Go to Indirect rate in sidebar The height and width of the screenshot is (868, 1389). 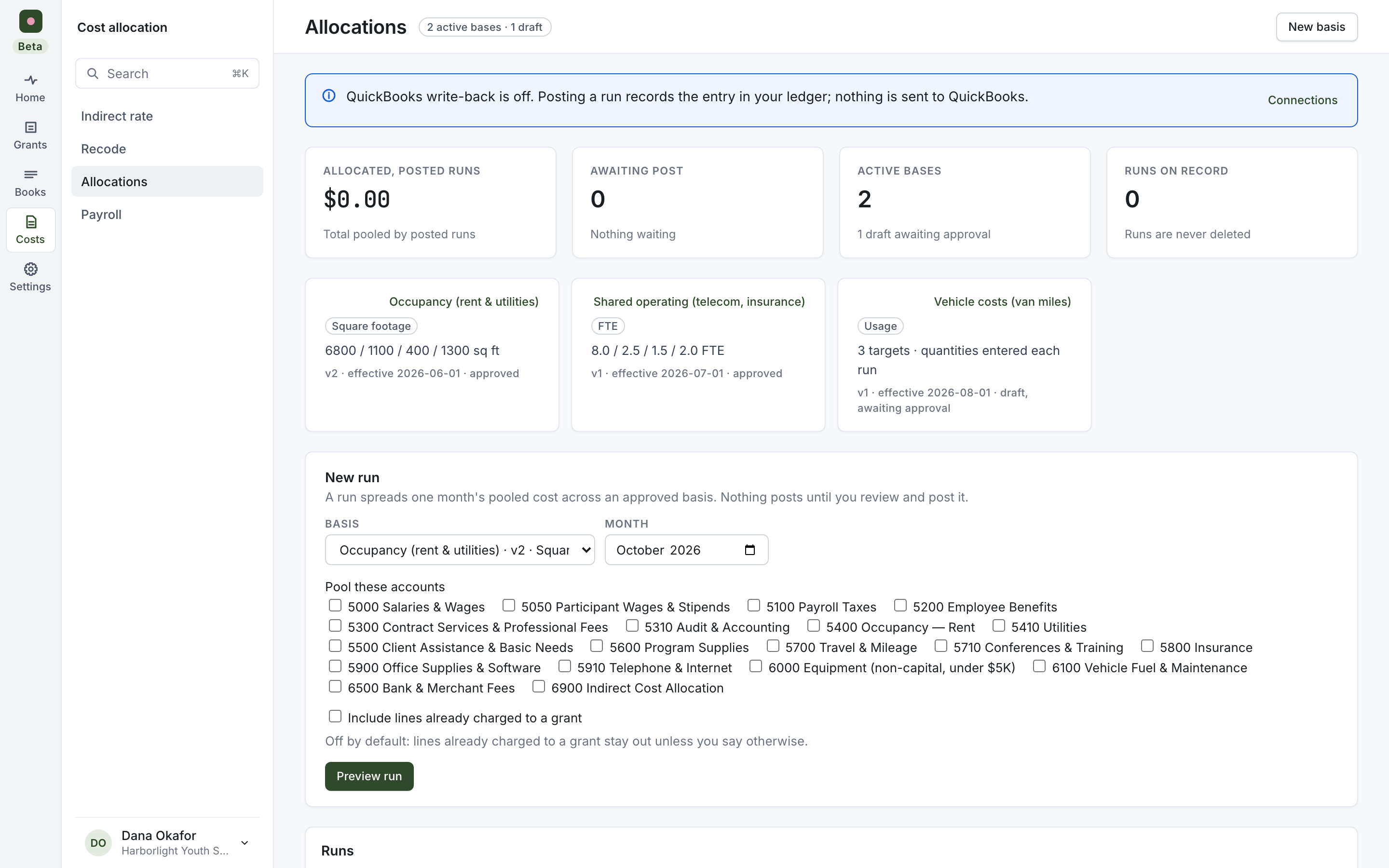(x=167, y=116)
